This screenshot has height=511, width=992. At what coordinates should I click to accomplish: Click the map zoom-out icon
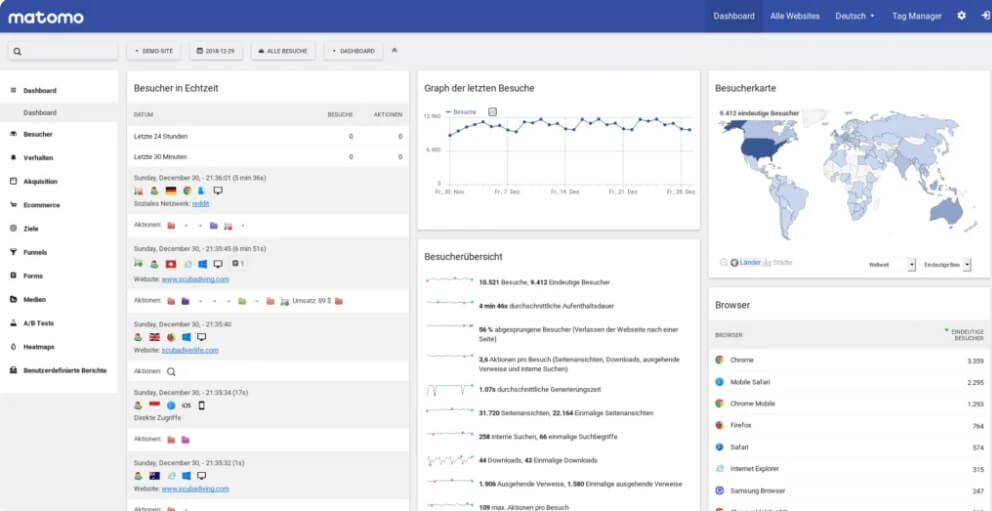pyautogui.click(x=724, y=262)
